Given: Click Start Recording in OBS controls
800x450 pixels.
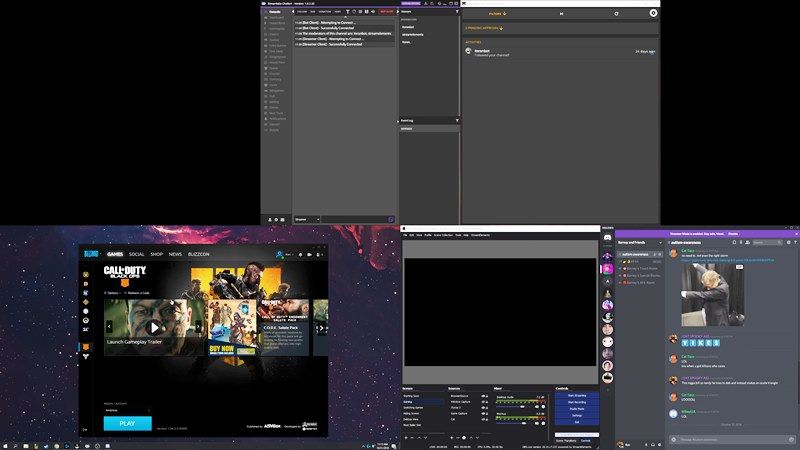Looking at the screenshot, I should [x=577, y=402].
